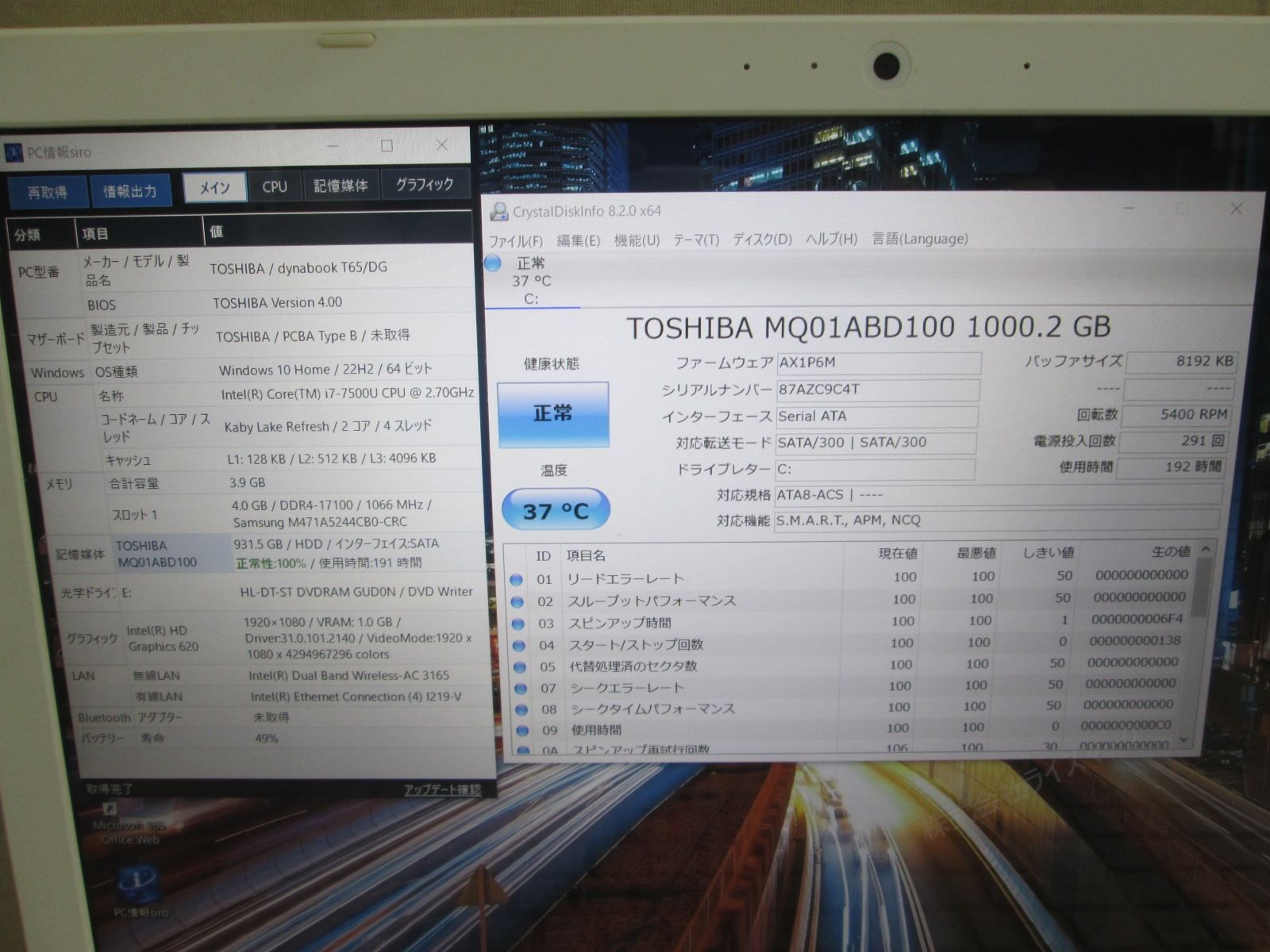Click the blue status dot for ID 01
This screenshot has height=952, width=1270.
tap(516, 580)
